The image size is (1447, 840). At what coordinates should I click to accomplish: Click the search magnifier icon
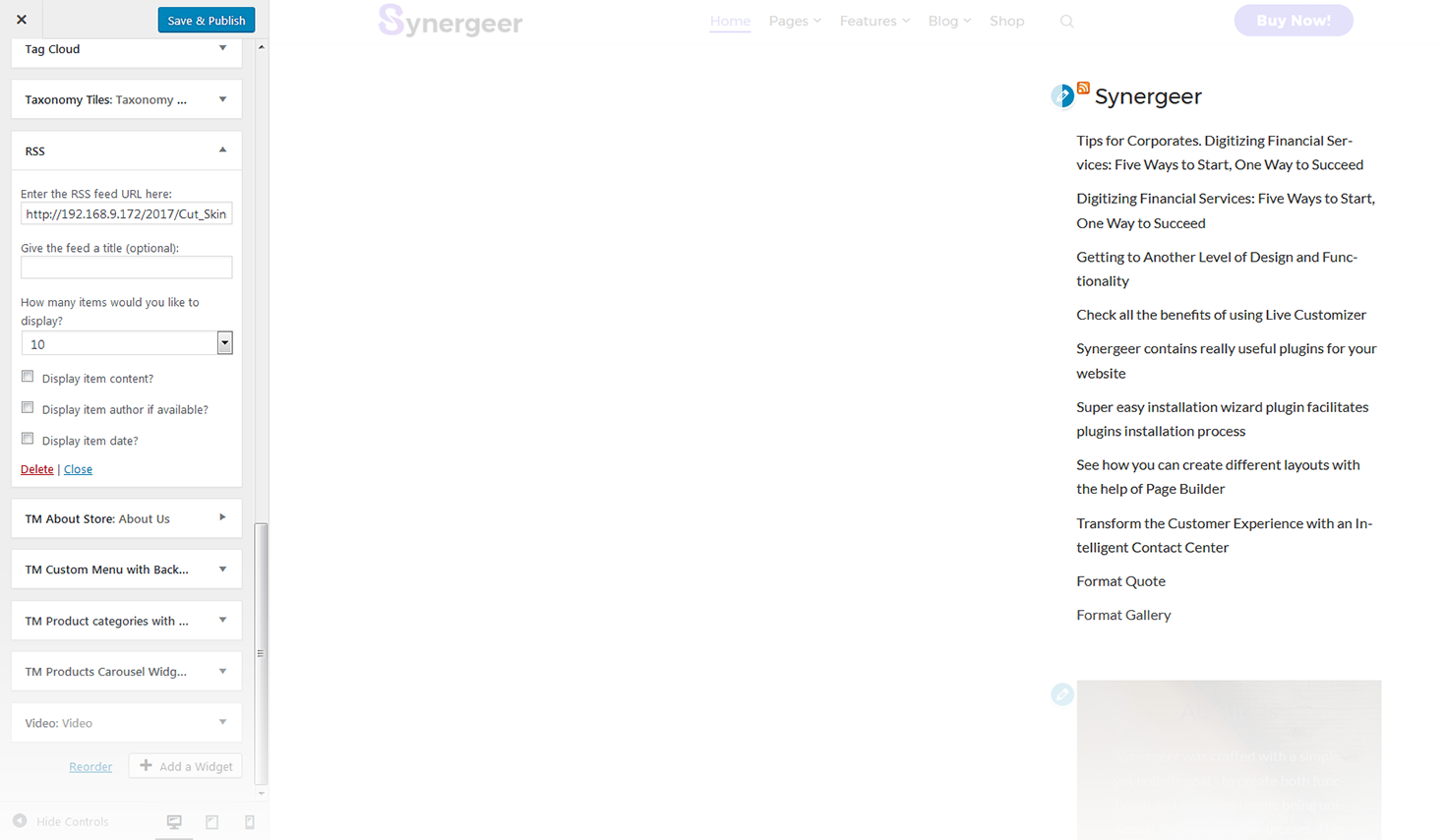pos(1066,21)
